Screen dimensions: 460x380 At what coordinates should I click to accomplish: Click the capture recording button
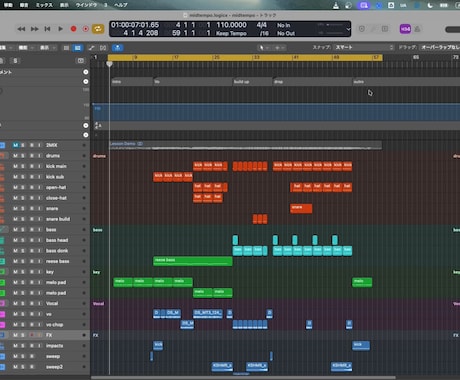pyautogui.click(x=86, y=29)
